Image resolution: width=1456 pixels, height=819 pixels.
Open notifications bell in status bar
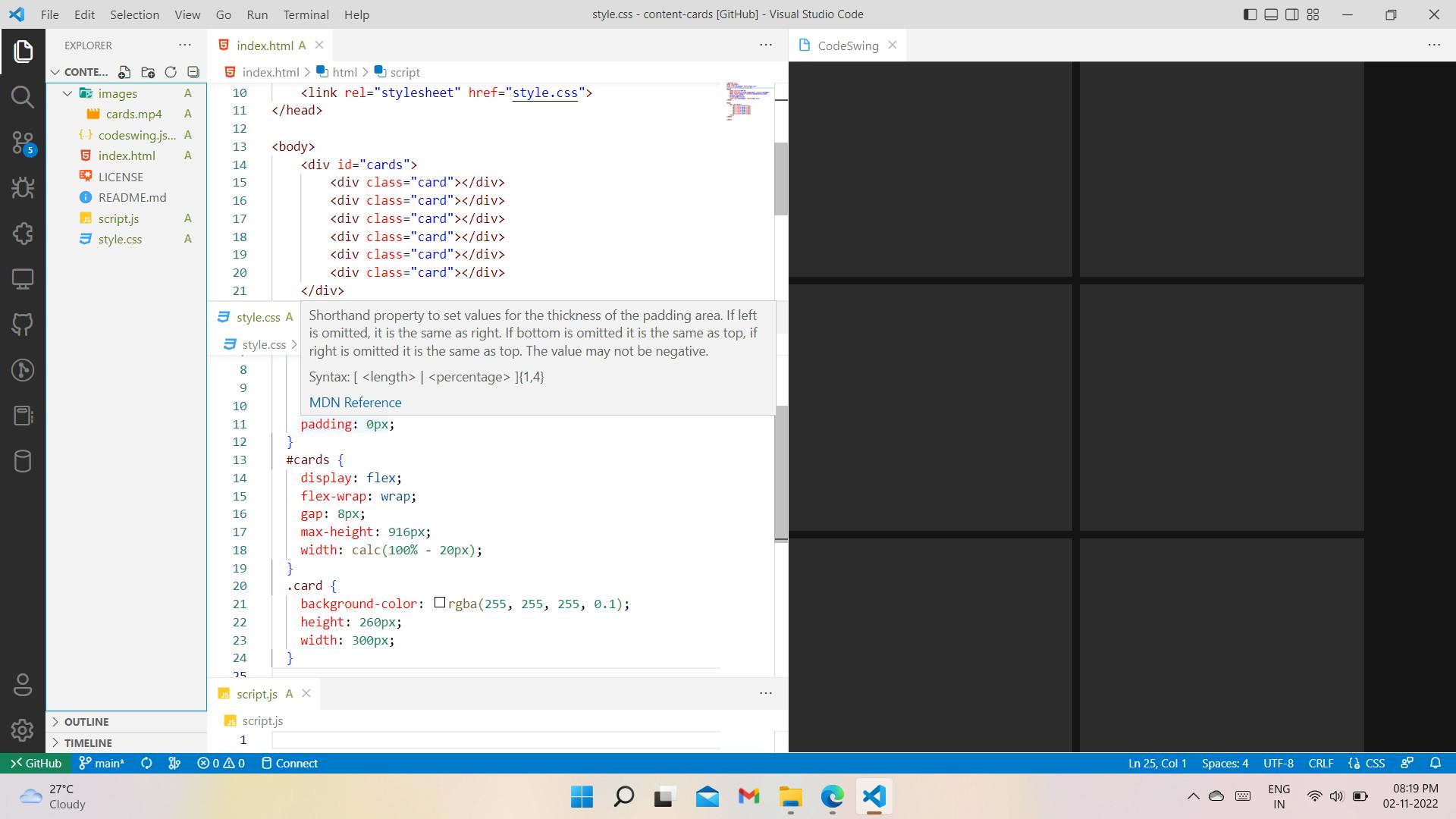(x=1436, y=763)
